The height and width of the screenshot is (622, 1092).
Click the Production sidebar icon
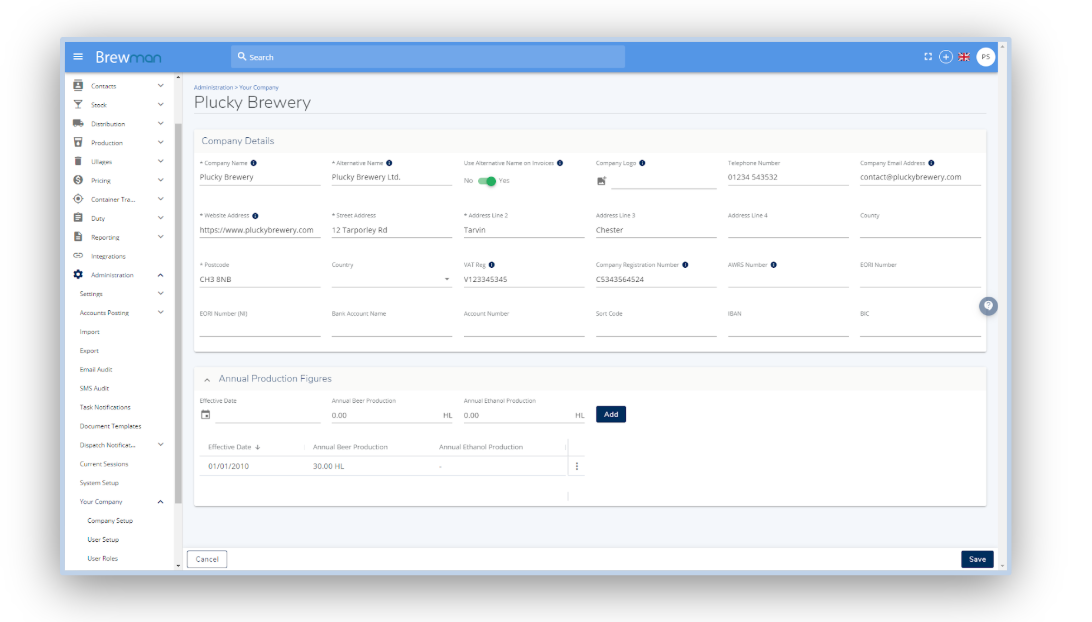click(78, 142)
